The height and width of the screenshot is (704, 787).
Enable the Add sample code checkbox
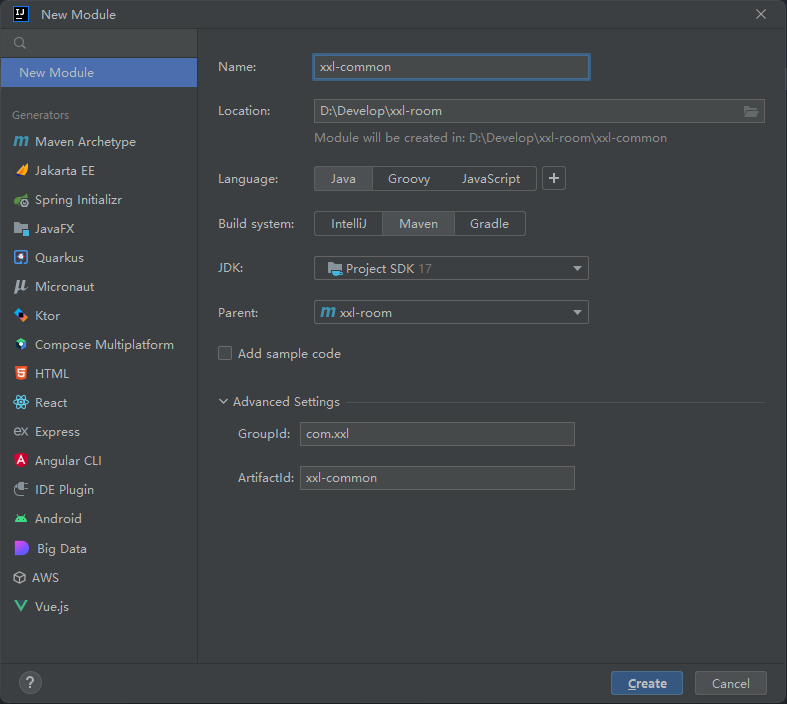coord(225,353)
